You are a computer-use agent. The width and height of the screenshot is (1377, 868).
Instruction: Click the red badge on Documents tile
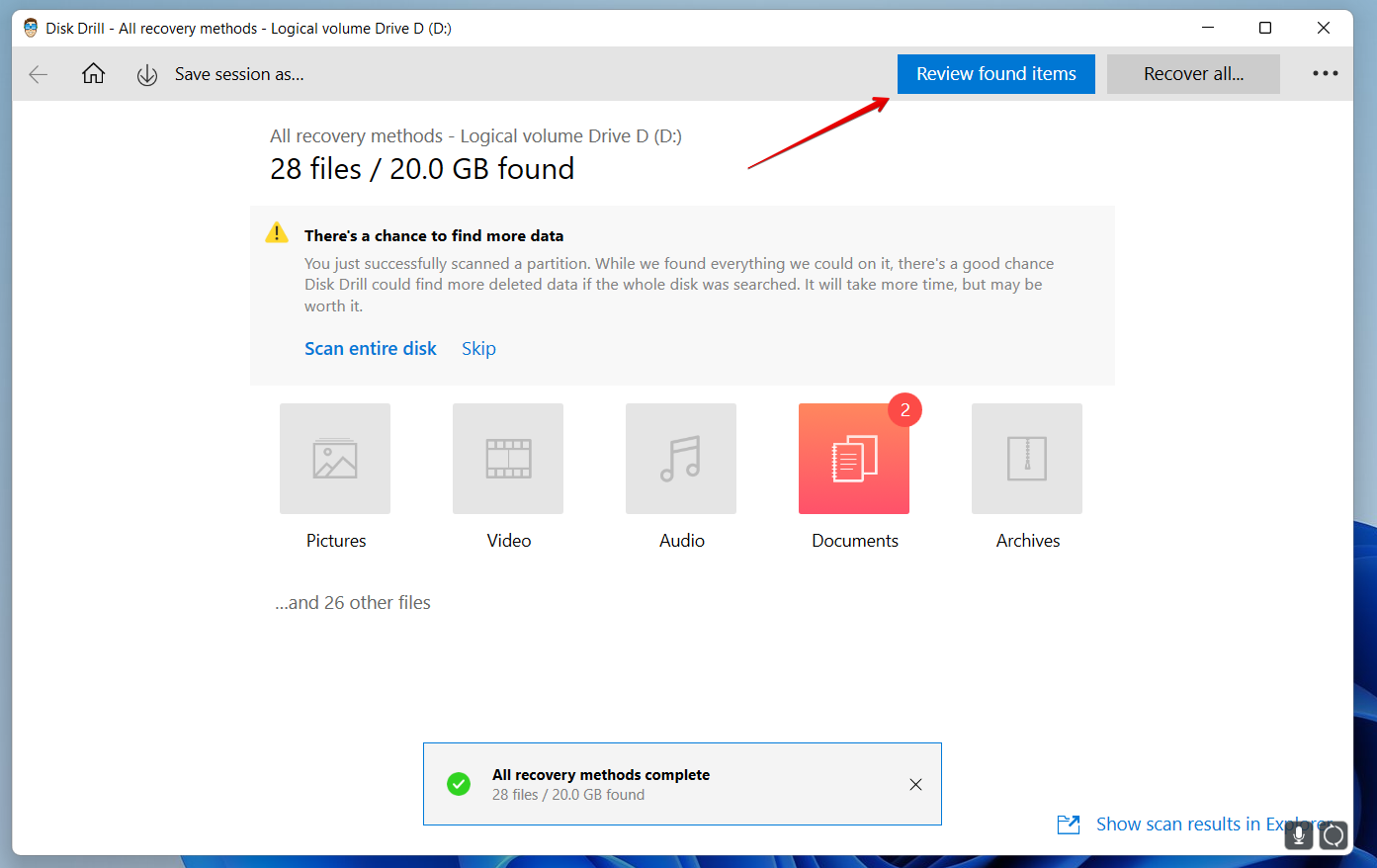pos(904,410)
